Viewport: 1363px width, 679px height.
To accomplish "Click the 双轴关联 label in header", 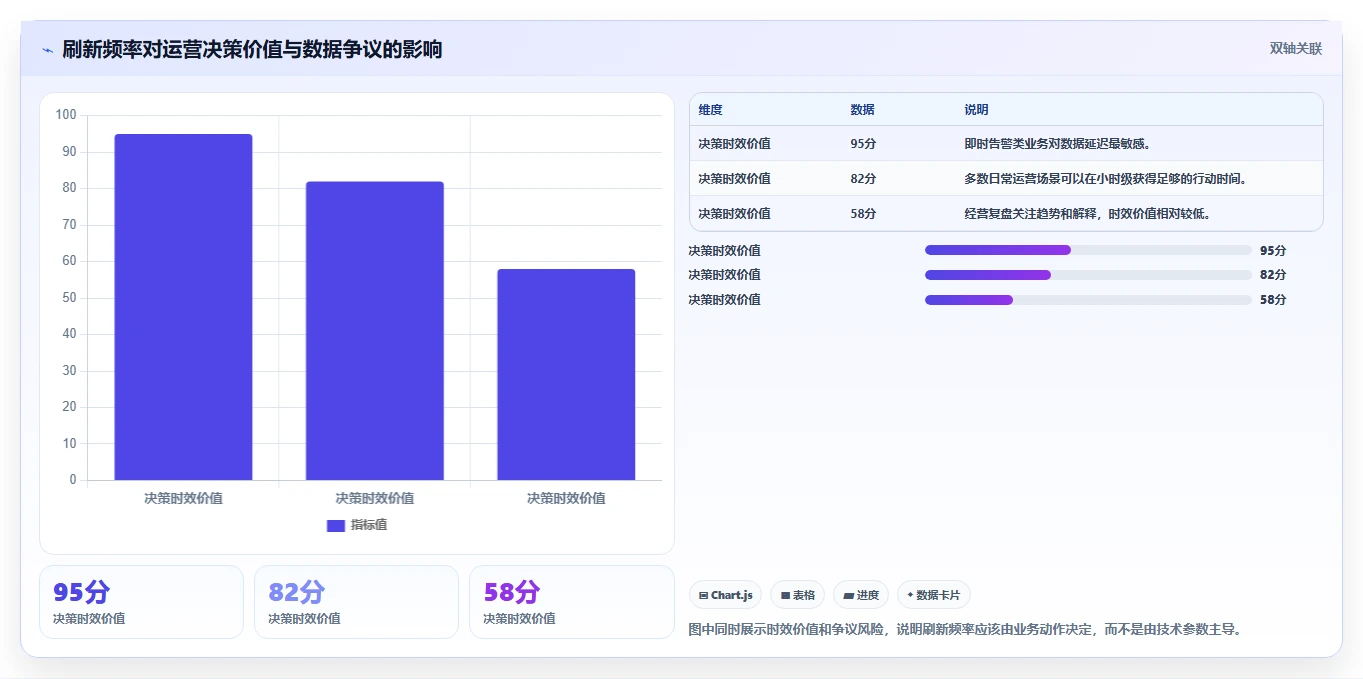I will click(x=1296, y=48).
